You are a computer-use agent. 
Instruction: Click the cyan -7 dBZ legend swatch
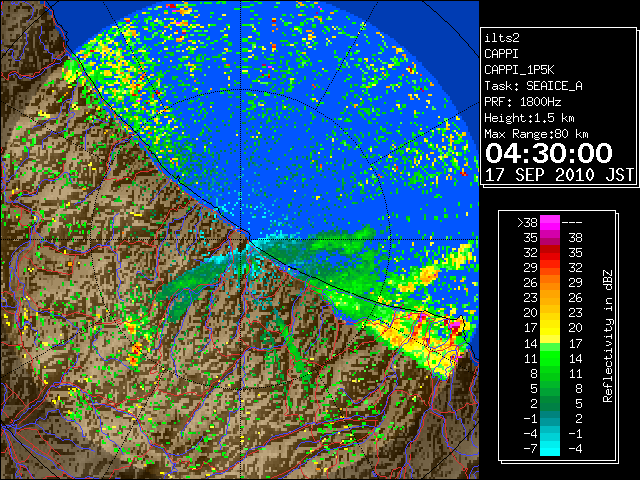coord(550,448)
